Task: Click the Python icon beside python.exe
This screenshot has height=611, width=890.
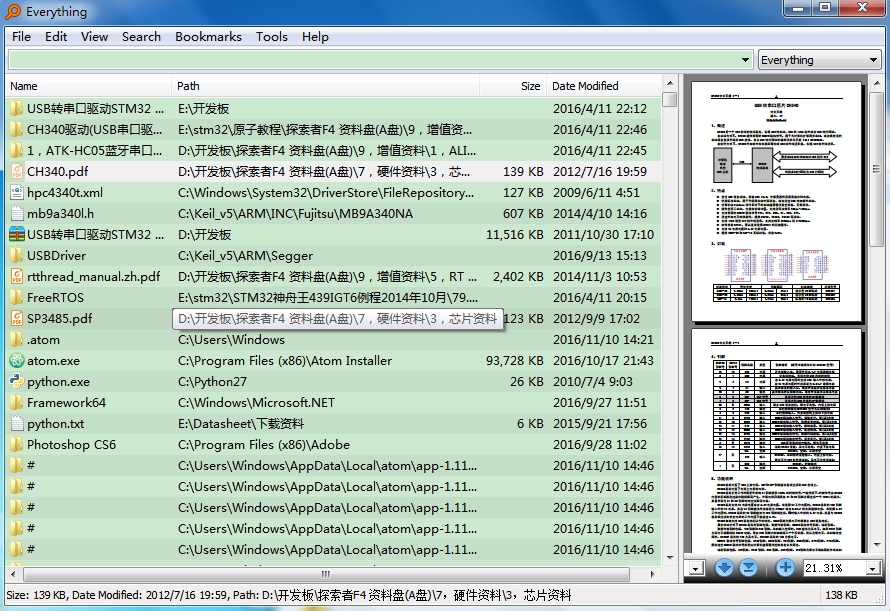Action: point(17,382)
